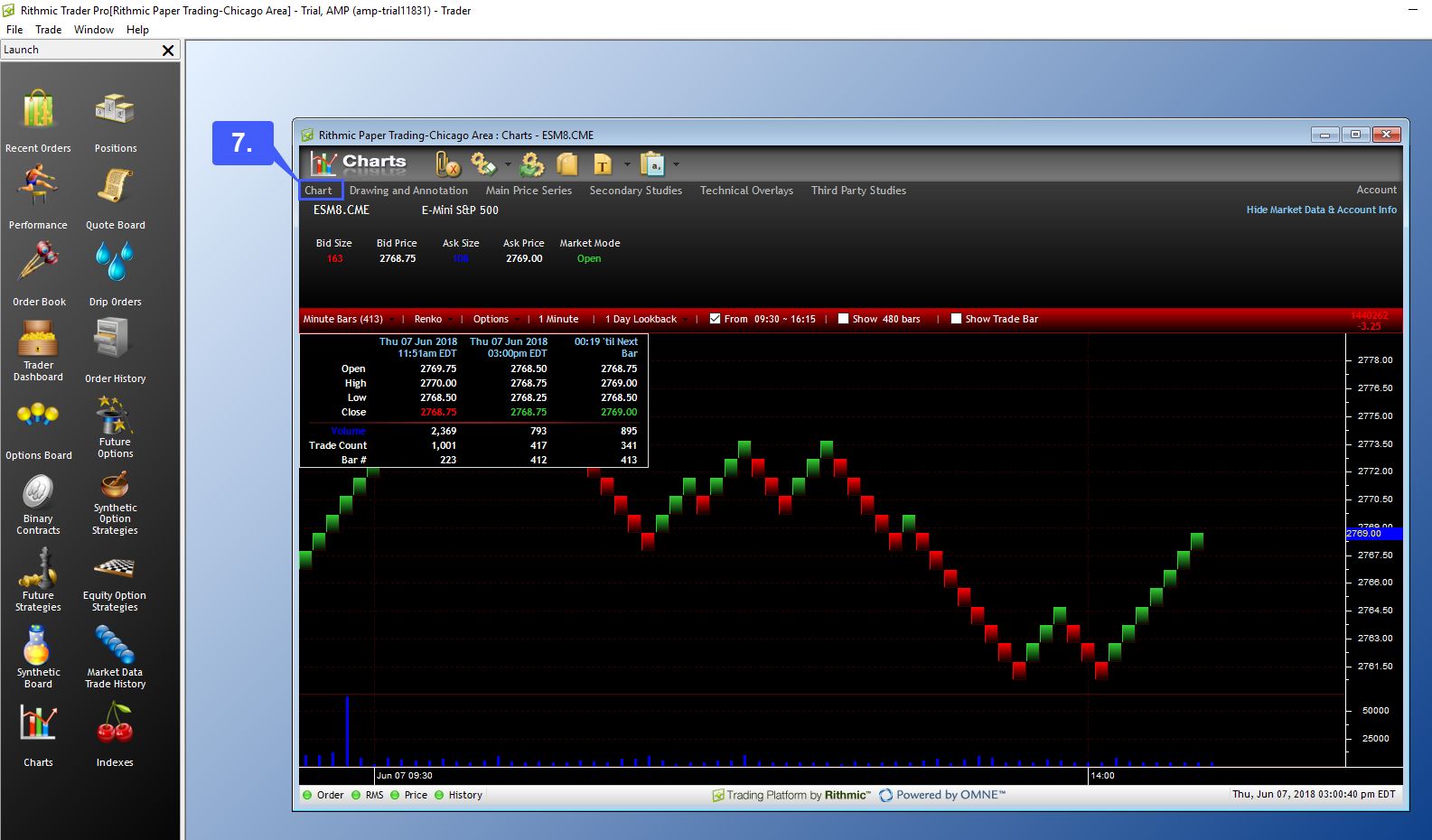Open the 1 Day Lookback dropdown
The width and height of the screenshot is (1432, 840).
646,319
